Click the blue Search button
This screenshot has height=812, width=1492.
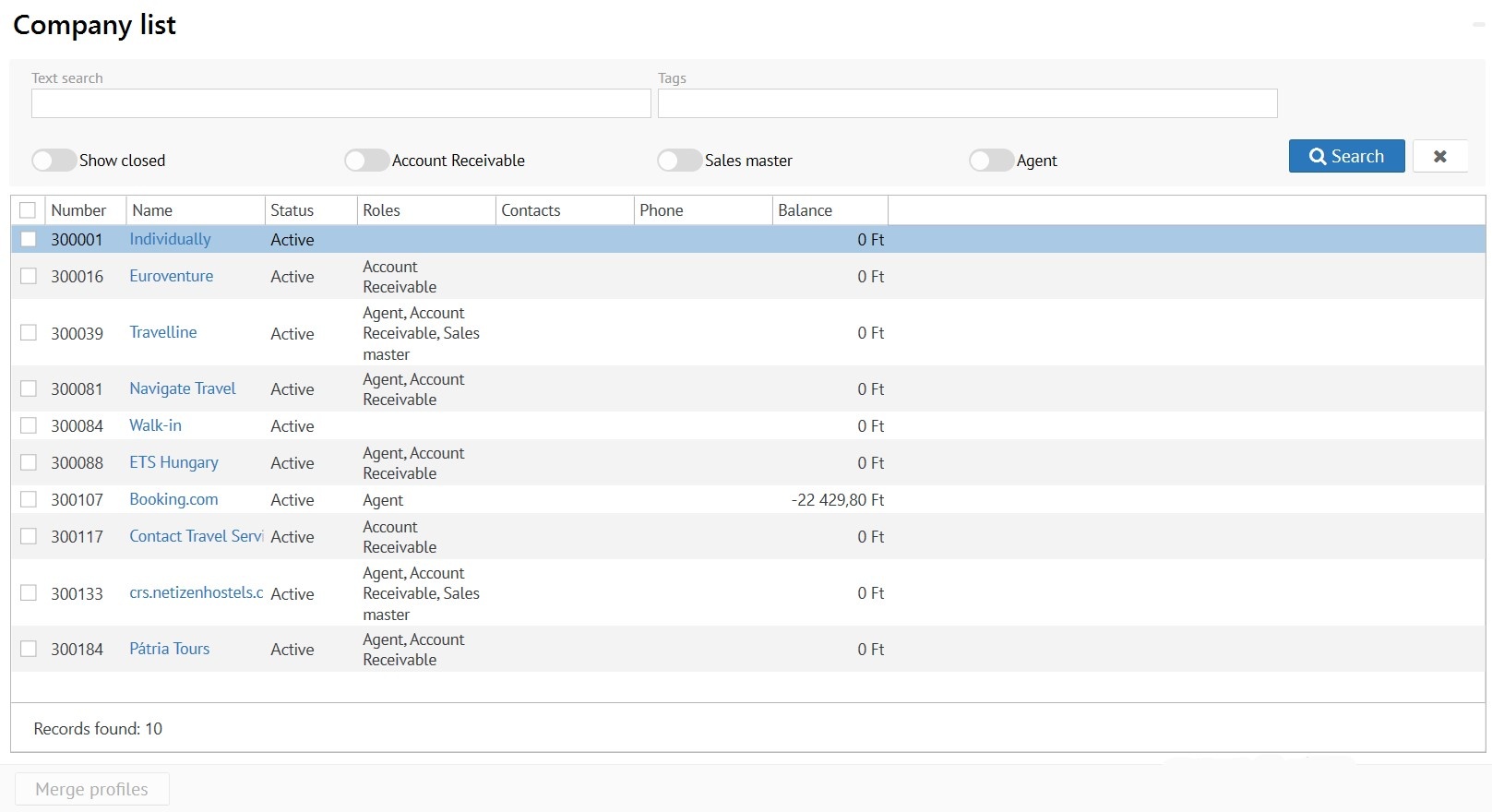coord(1346,156)
